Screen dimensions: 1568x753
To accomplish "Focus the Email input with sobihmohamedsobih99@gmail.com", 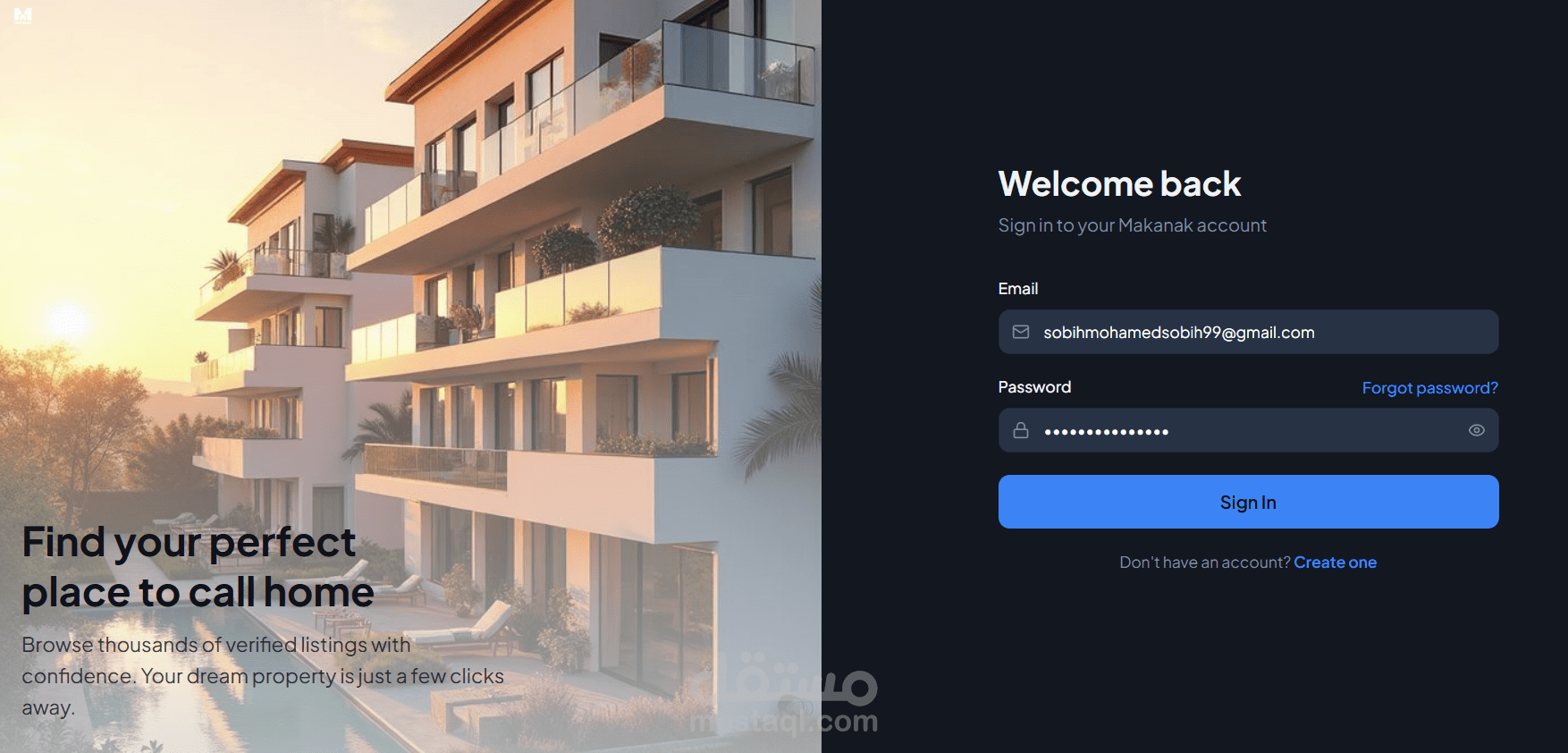I will click(x=1248, y=332).
